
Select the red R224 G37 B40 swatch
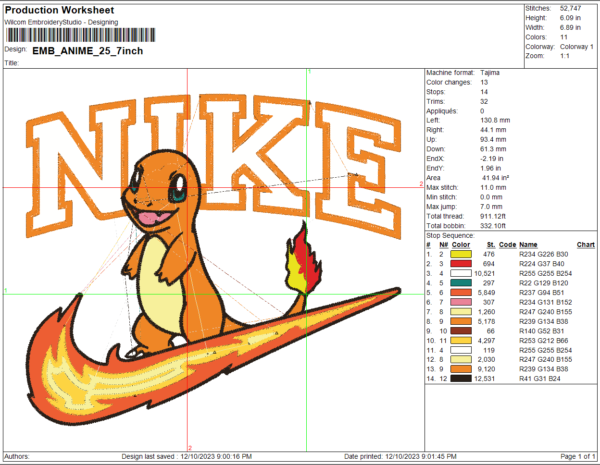click(x=461, y=263)
